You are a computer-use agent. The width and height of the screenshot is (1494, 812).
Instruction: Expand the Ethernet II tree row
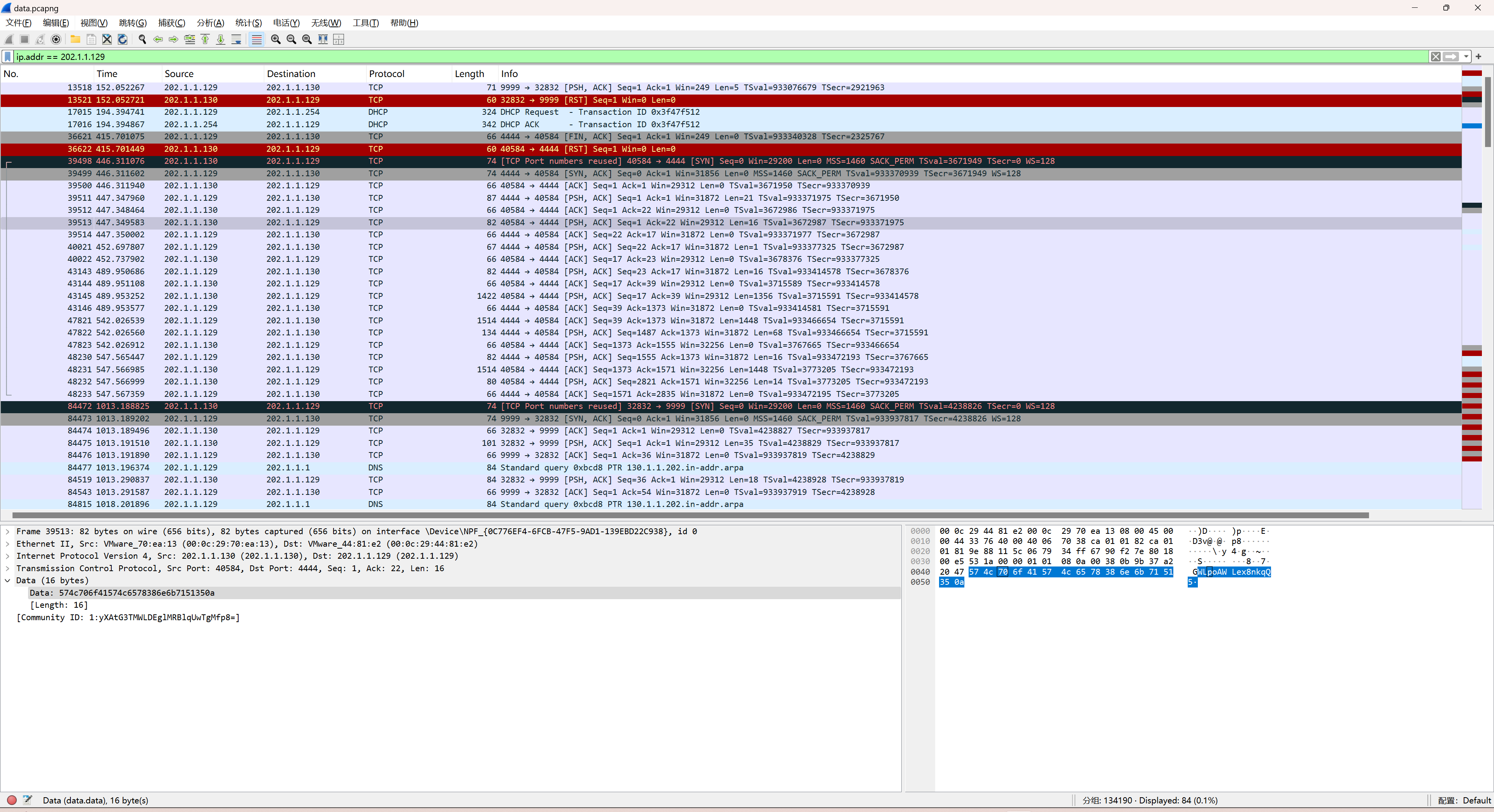tap(7, 544)
